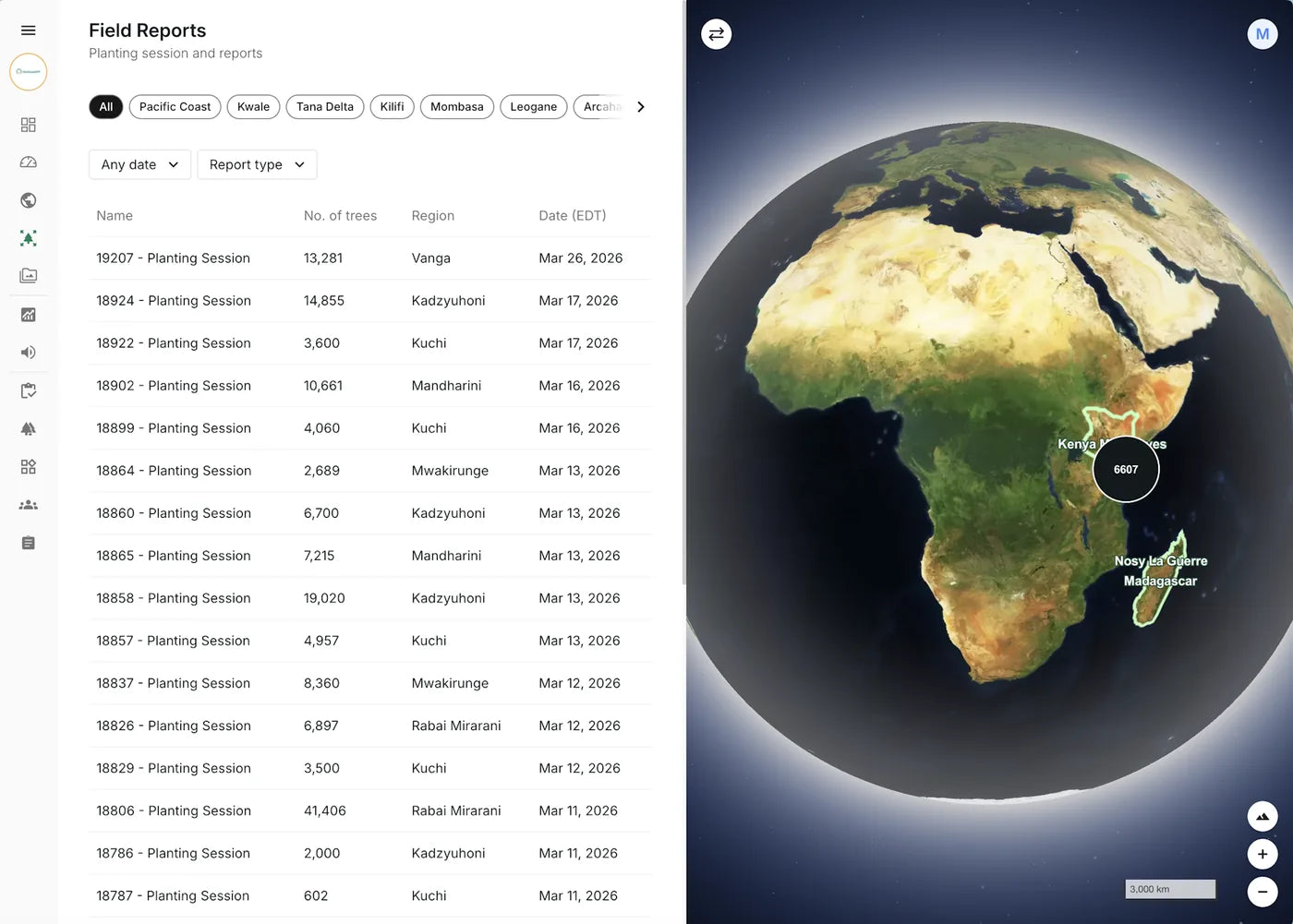Open the analytics chart icon in the sidebar
1293x924 pixels.
pos(29,315)
